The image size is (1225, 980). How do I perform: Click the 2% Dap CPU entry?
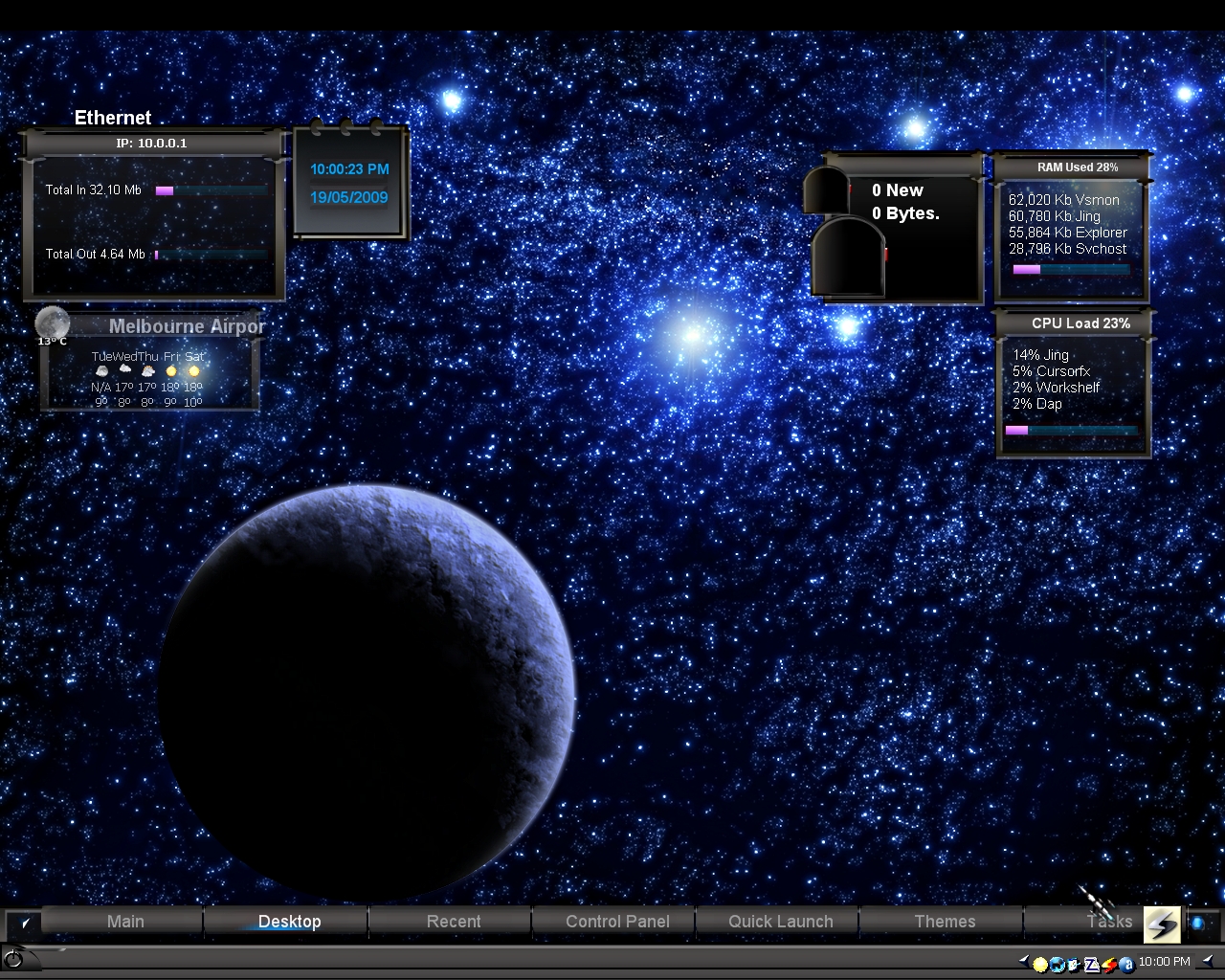click(1037, 404)
